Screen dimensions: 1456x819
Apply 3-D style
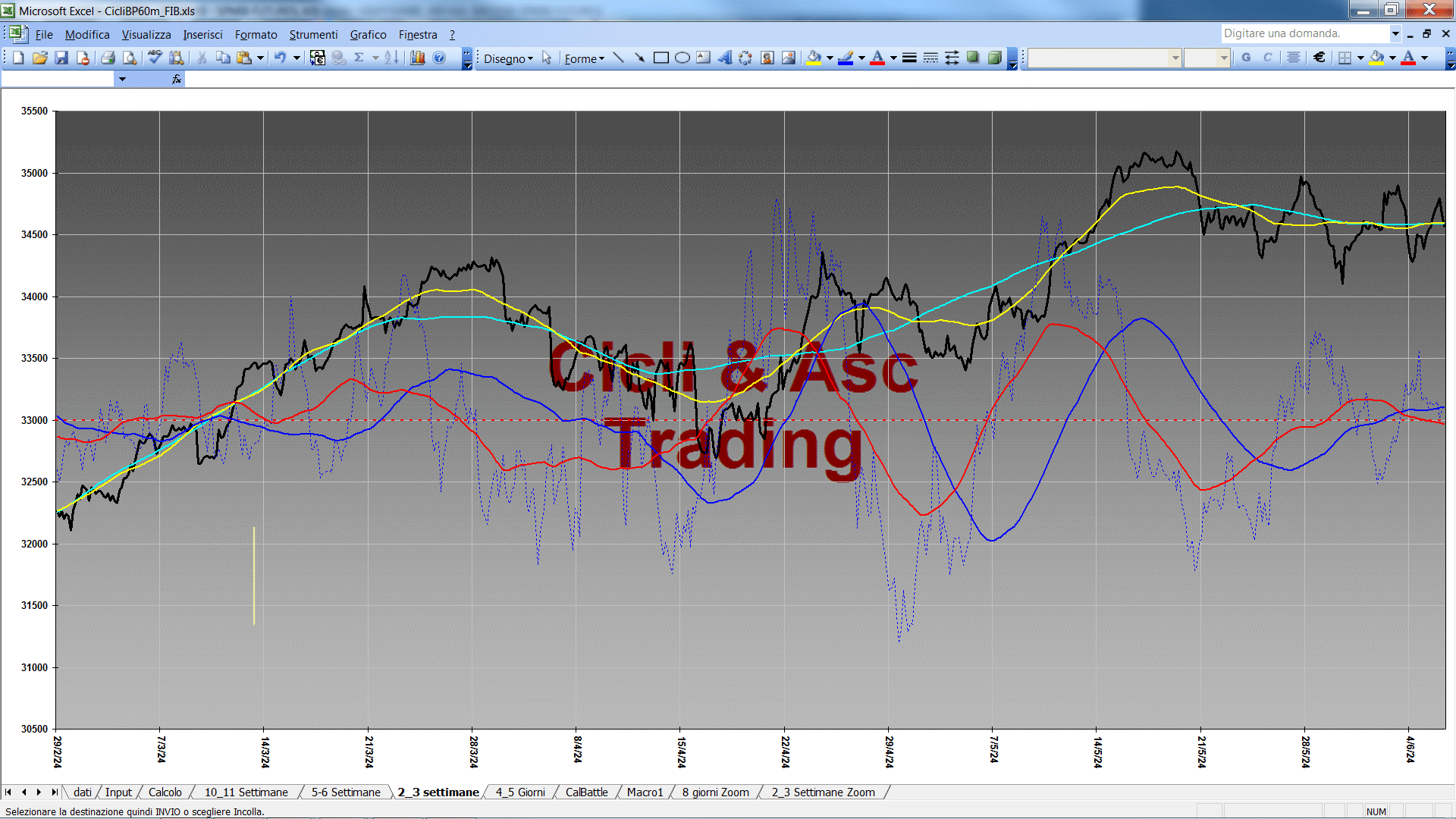pos(994,58)
